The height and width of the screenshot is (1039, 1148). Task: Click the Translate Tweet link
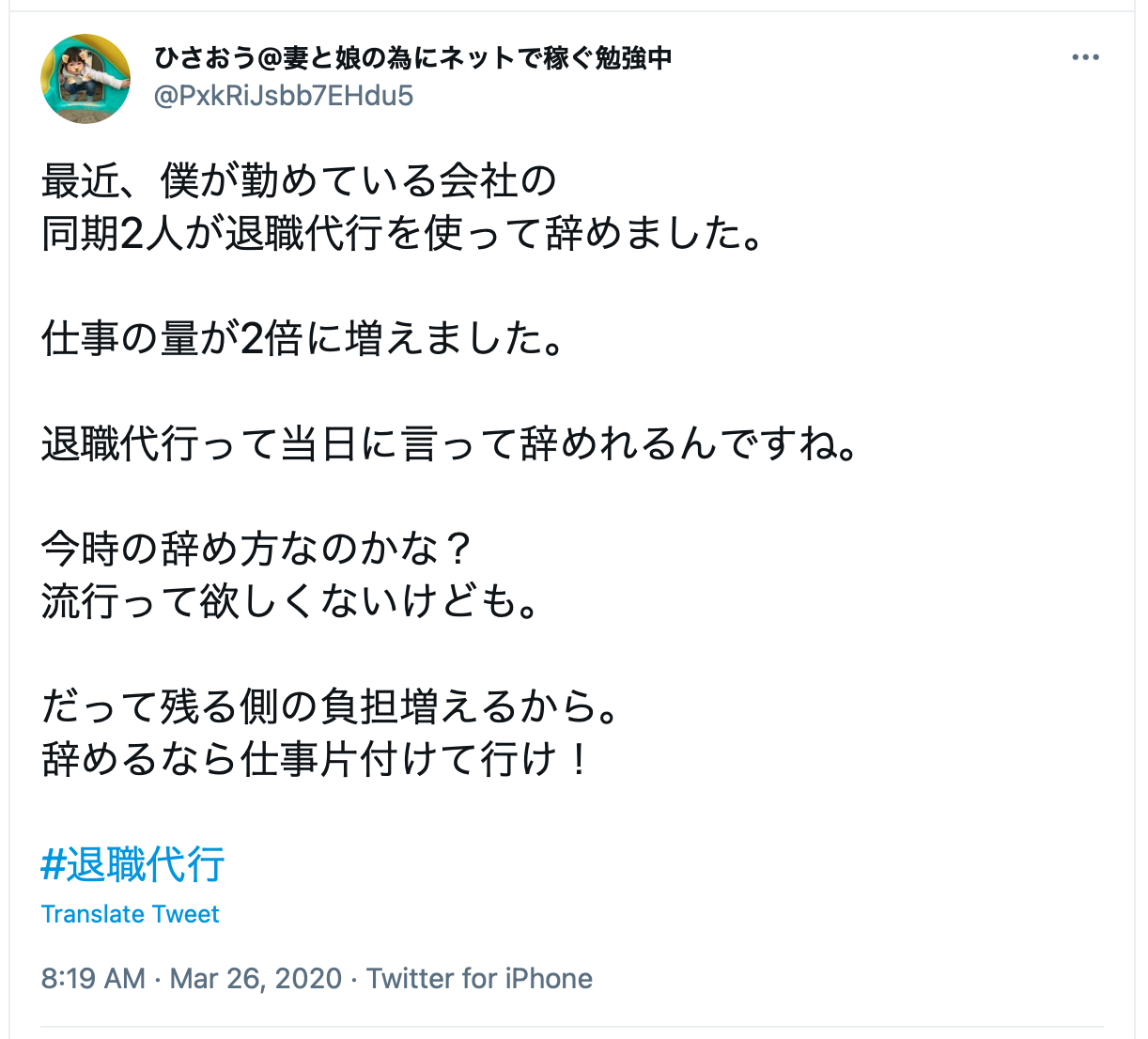130,914
